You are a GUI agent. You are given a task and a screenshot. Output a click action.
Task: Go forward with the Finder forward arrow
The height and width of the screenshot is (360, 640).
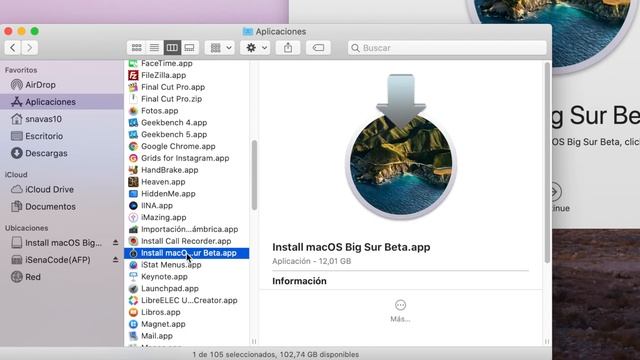click(x=29, y=48)
